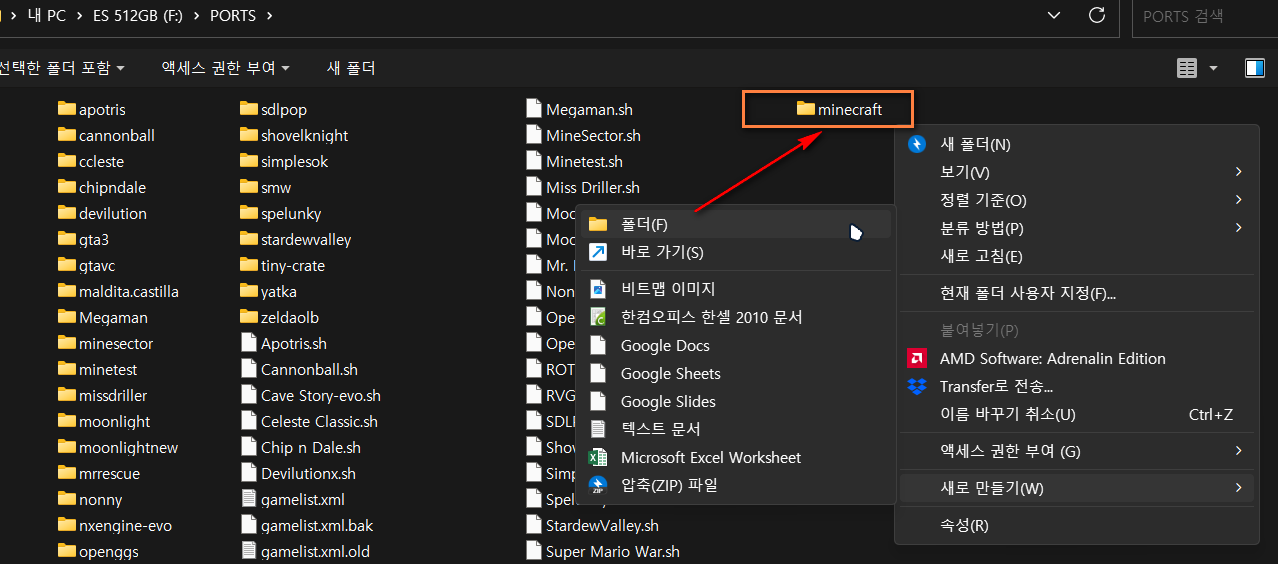Expand the 보기(V) context submenu
This screenshot has width=1278, height=564.
click(x=1076, y=172)
